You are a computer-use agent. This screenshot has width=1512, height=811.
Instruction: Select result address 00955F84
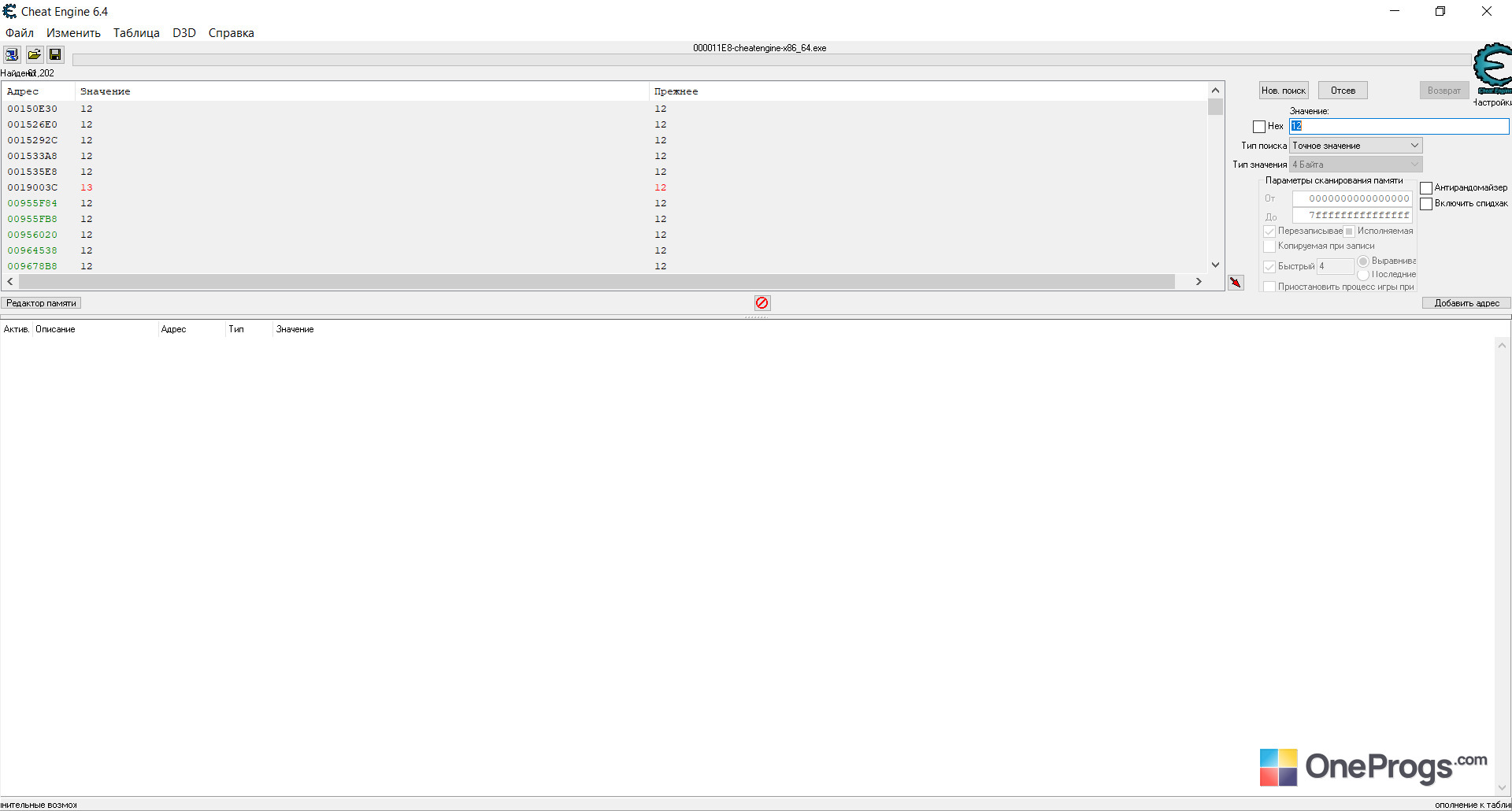[32, 203]
